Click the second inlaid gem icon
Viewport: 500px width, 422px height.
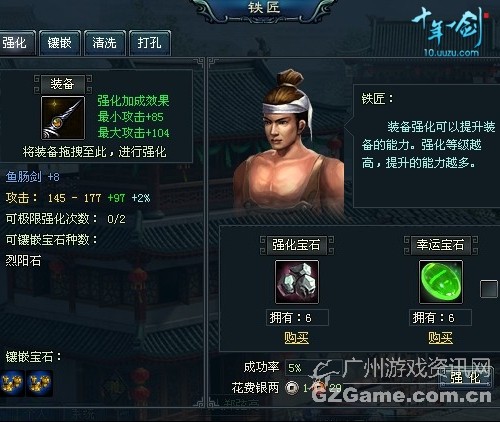tap(40, 383)
